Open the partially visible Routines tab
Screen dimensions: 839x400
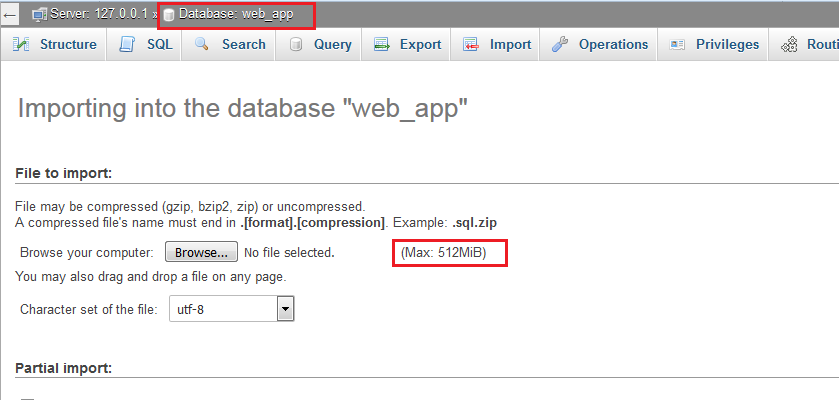[804, 44]
